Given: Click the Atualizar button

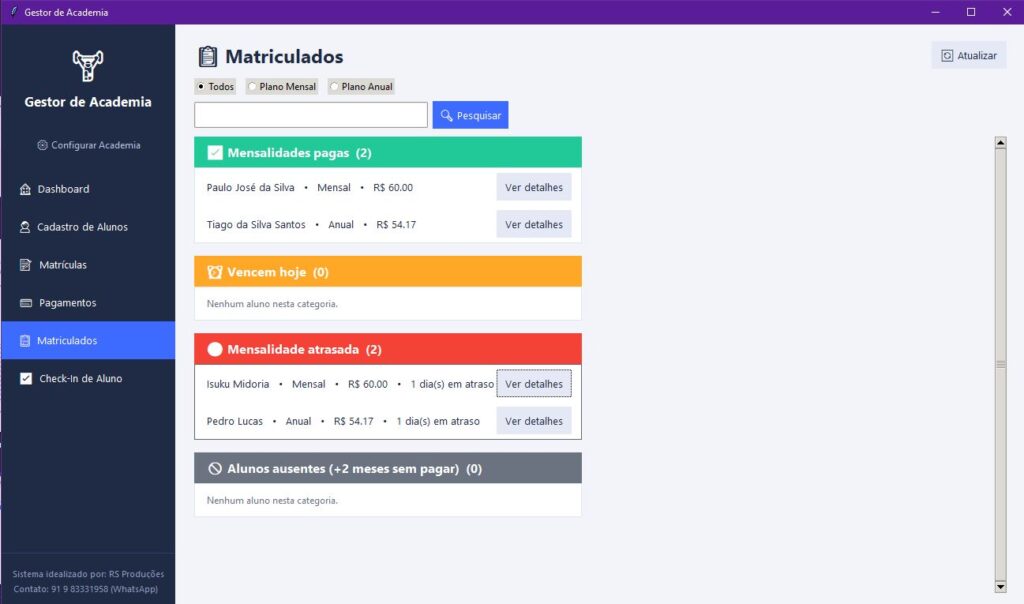Looking at the screenshot, I should click(968, 56).
